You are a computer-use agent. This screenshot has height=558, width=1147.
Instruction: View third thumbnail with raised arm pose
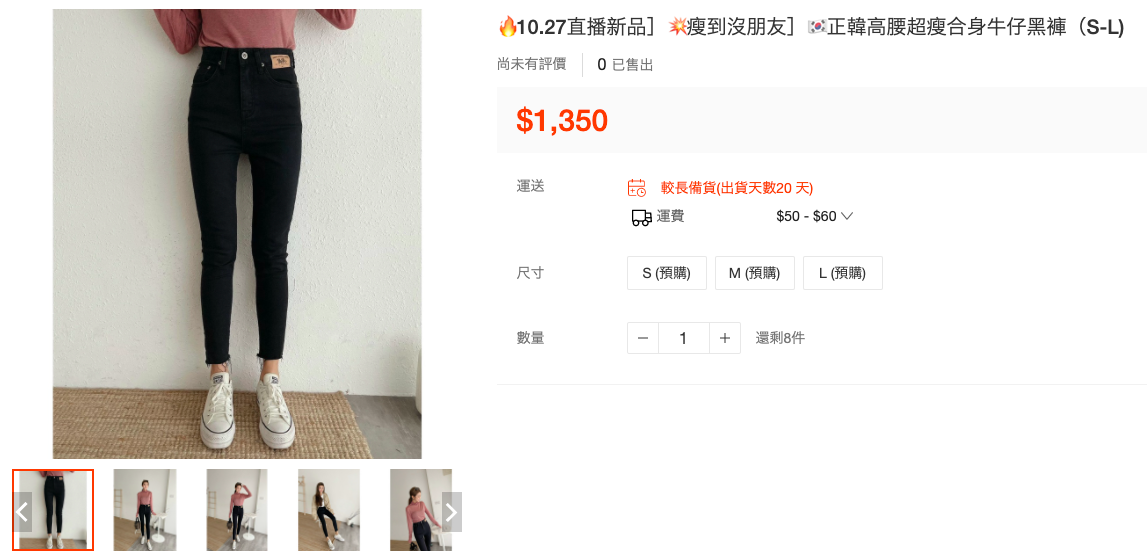[x=237, y=510]
